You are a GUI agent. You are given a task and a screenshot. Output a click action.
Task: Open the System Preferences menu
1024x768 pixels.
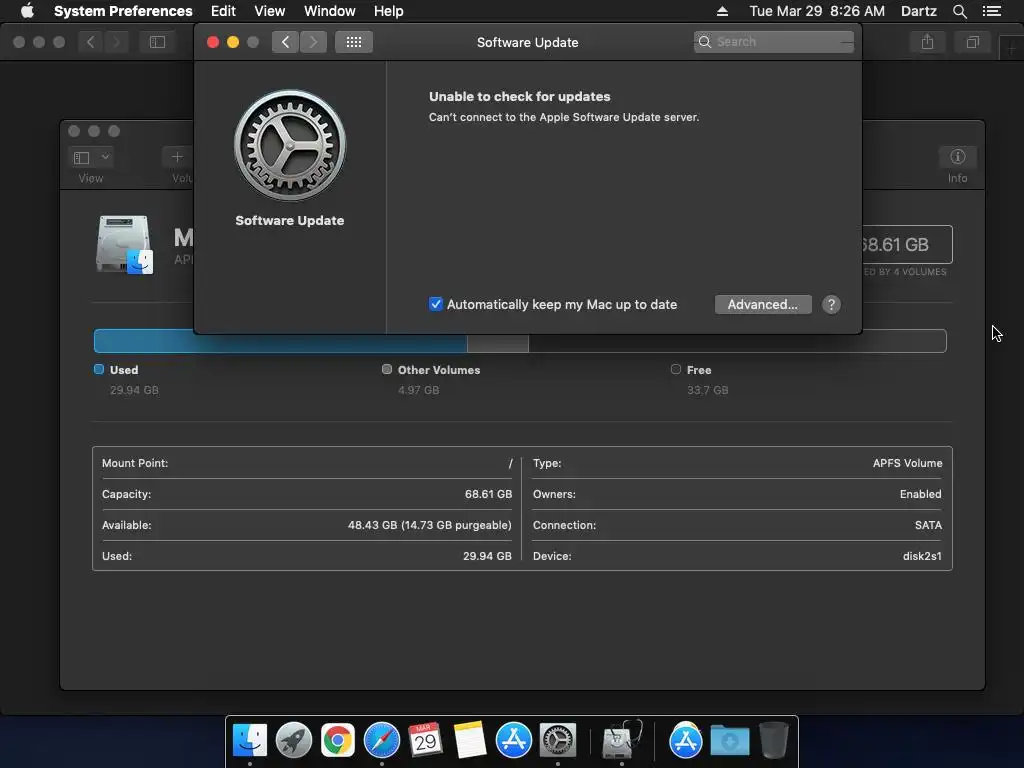click(x=123, y=11)
